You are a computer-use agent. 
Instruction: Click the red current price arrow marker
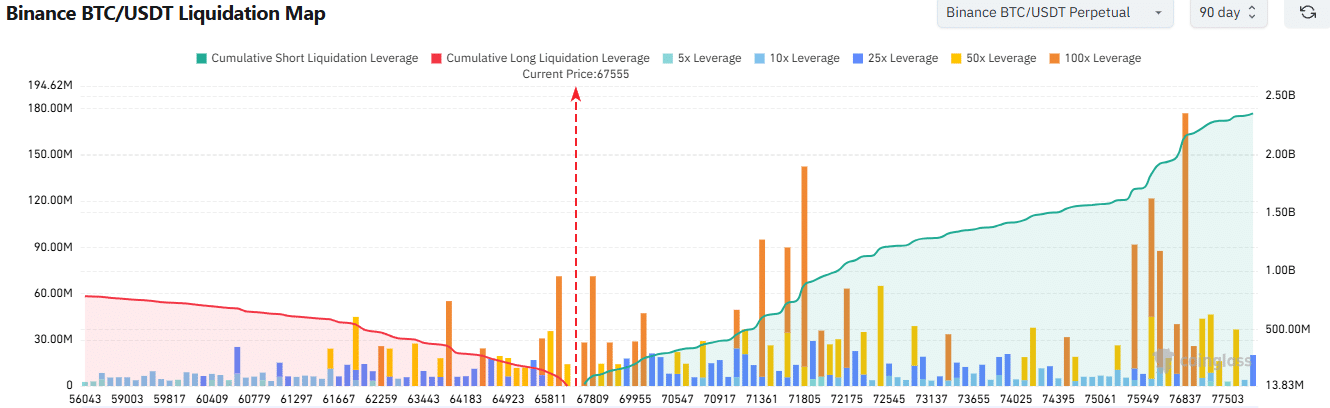click(x=576, y=93)
